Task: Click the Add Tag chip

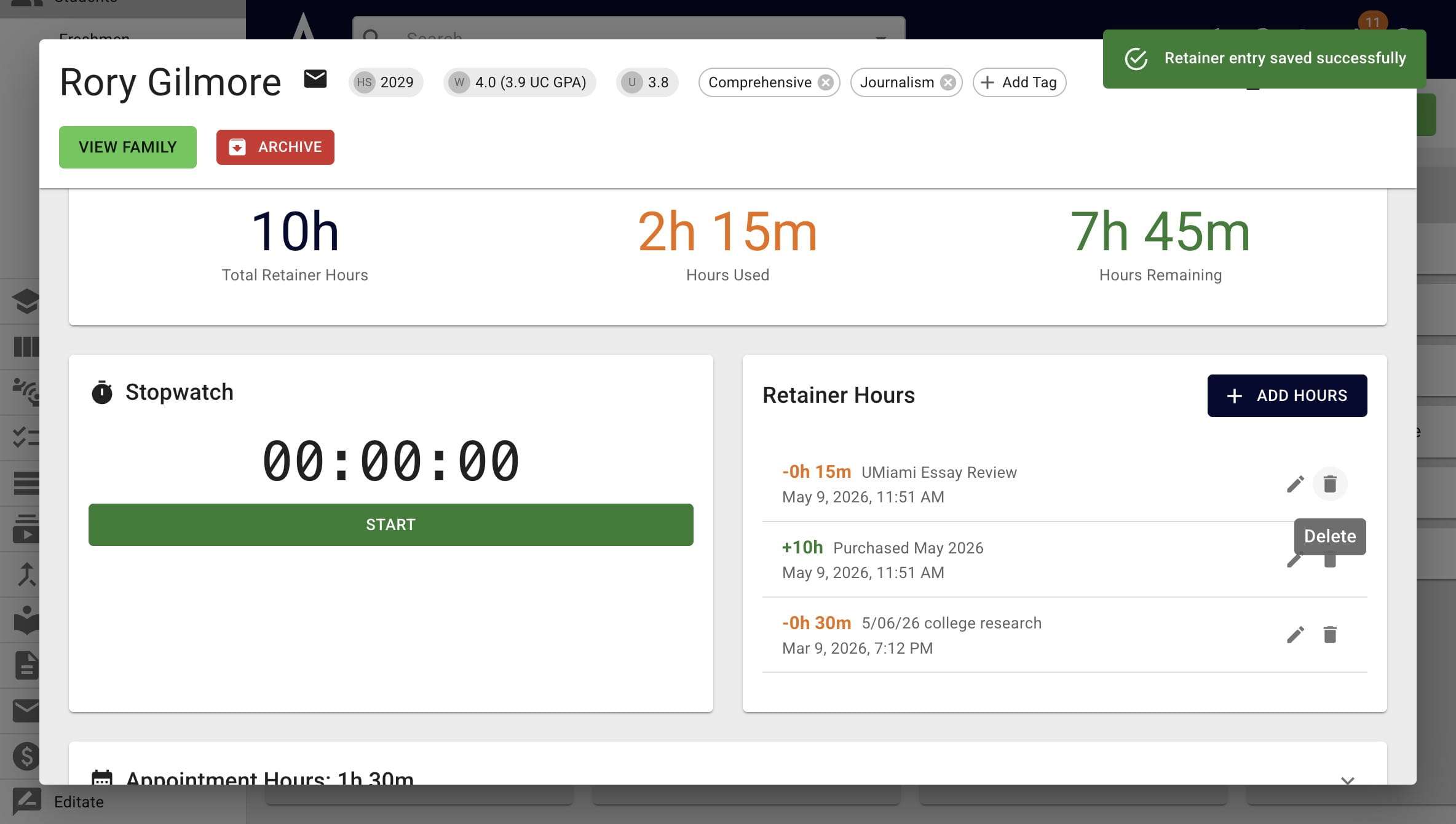Action: (x=1019, y=82)
